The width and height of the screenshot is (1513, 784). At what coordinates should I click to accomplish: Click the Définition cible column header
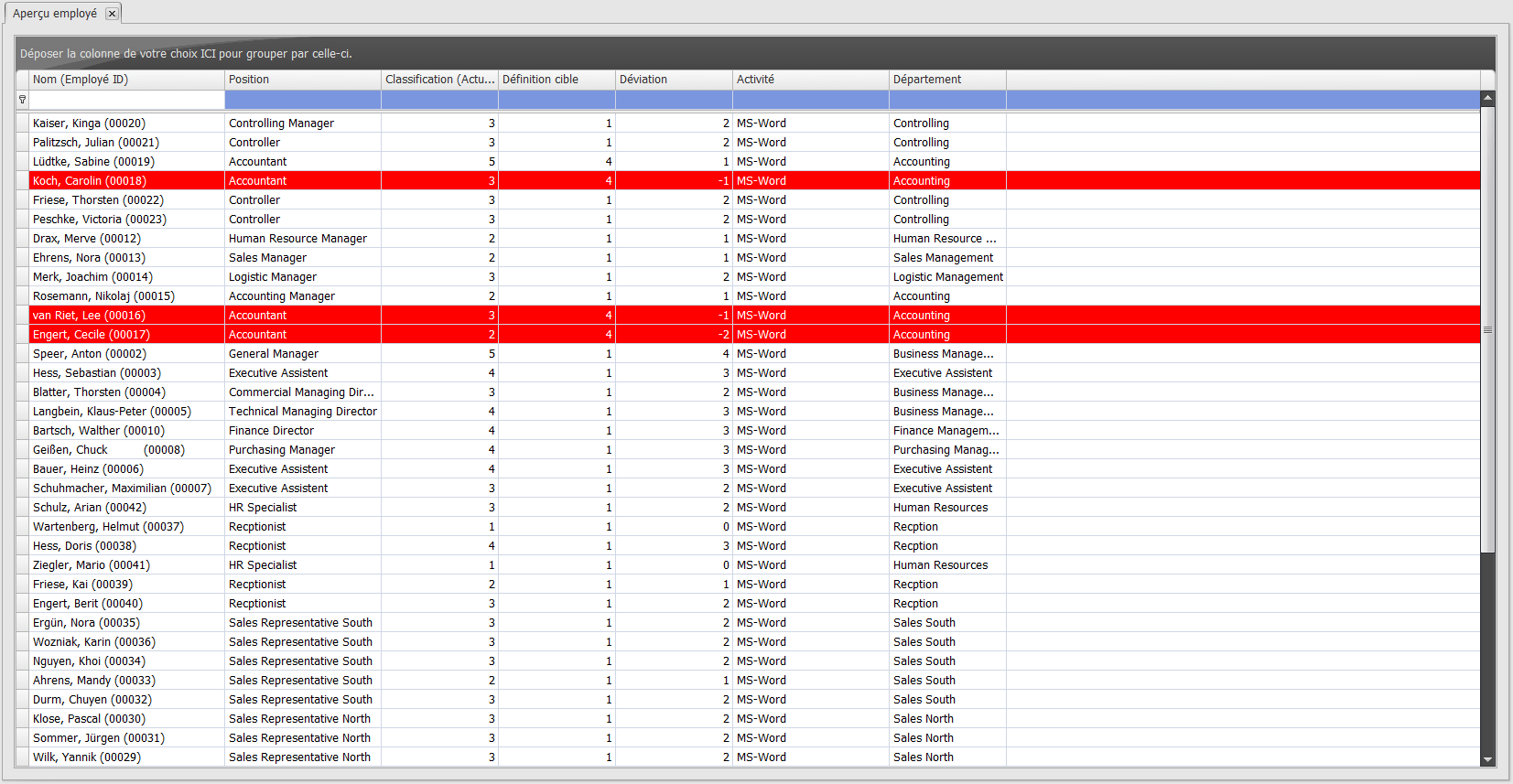557,80
